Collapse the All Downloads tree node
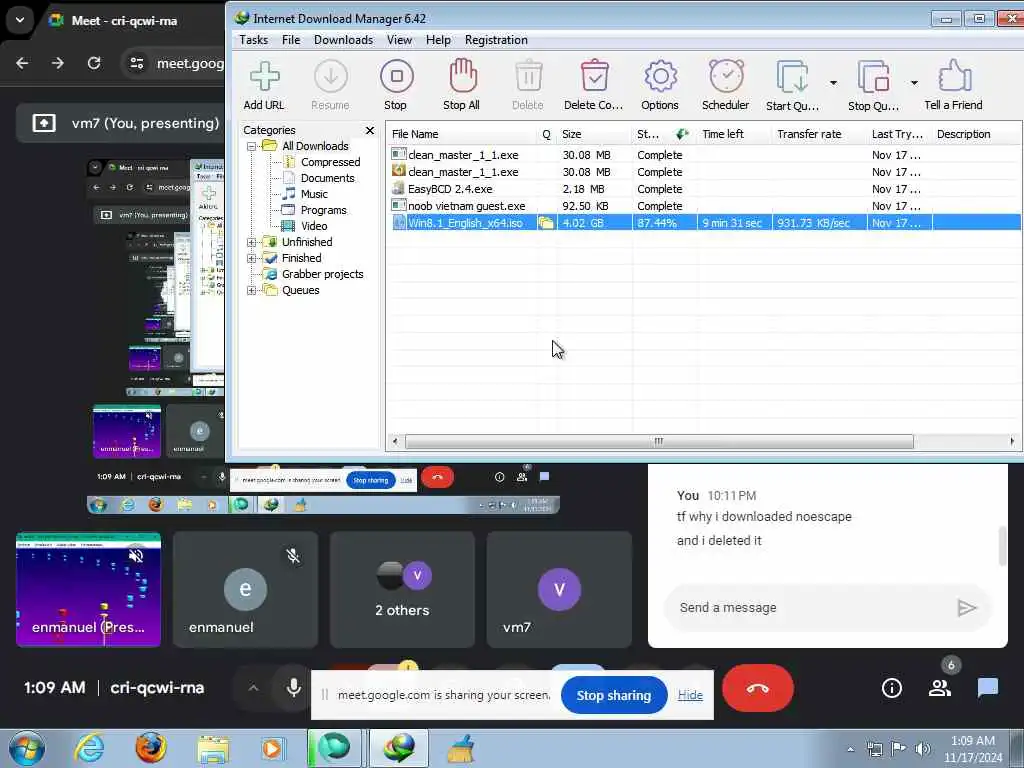This screenshot has height=768, width=1024. pos(251,146)
